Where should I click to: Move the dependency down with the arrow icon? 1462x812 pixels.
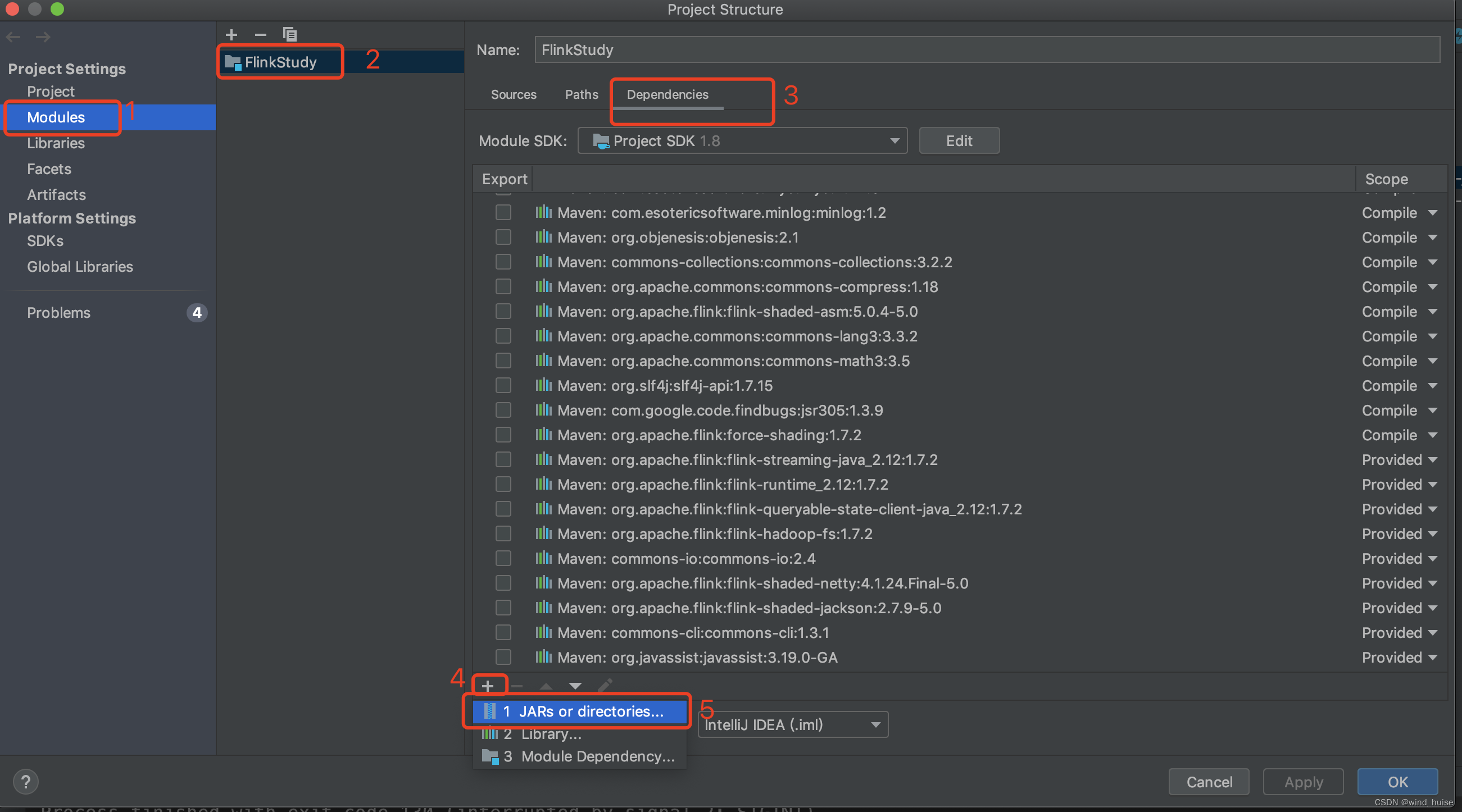[x=575, y=686]
